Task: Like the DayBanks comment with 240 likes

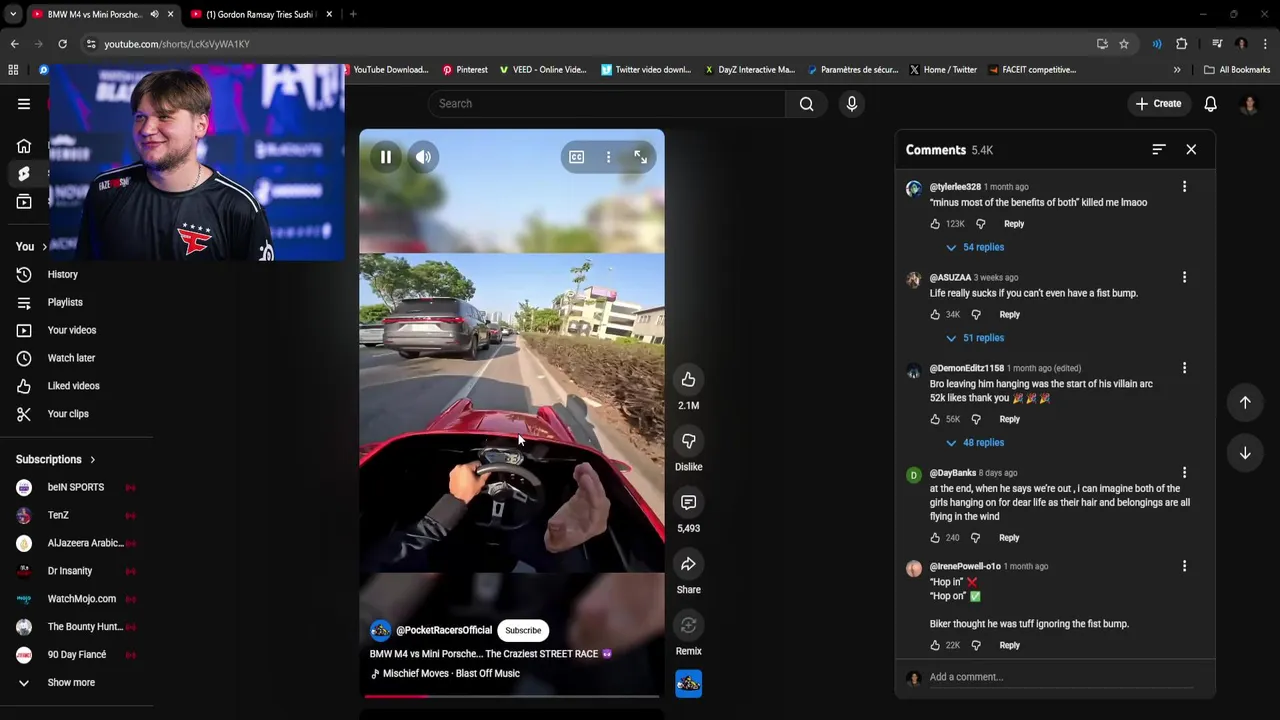Action: (x=935, y=538)
